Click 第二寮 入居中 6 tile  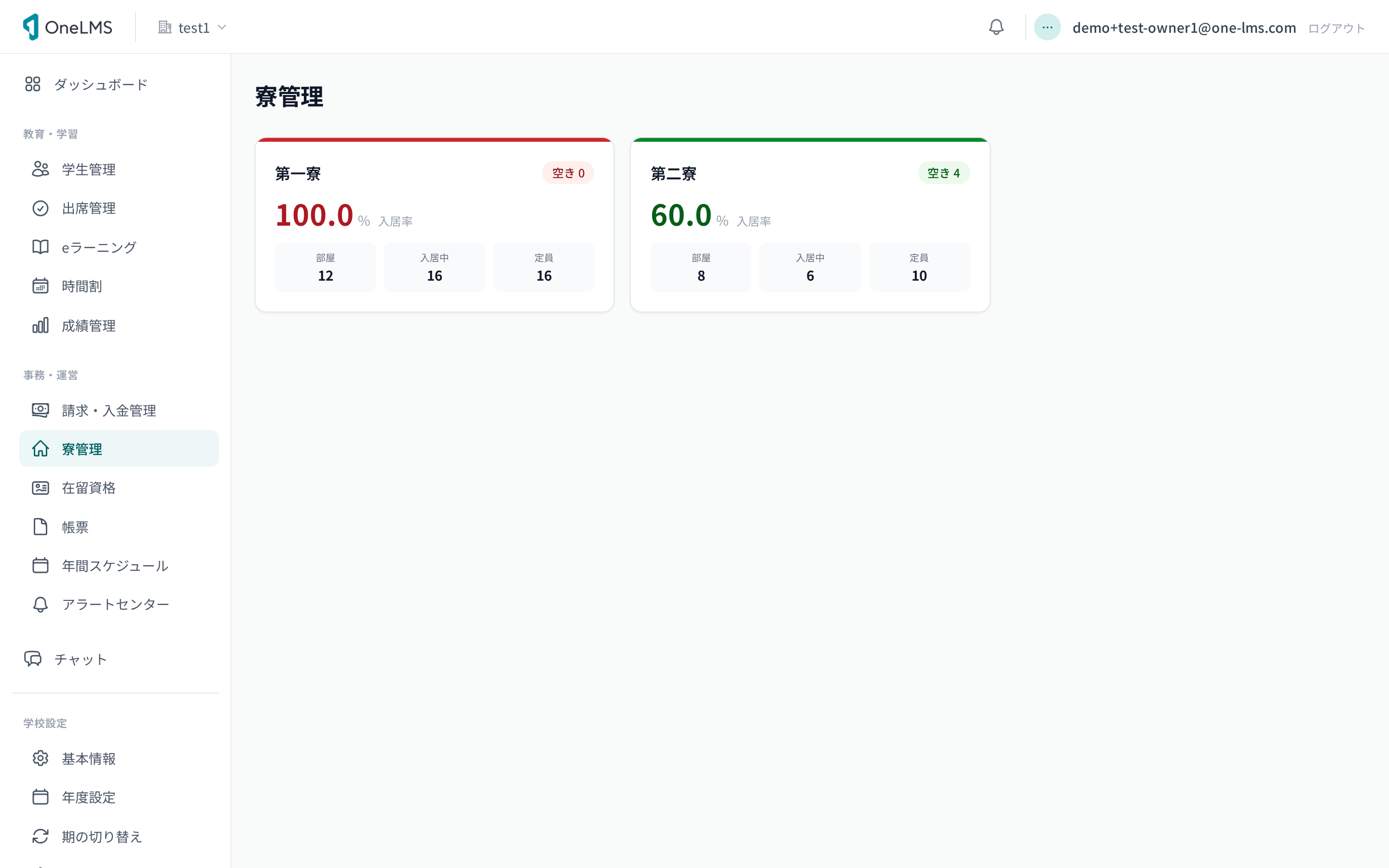[810, 267]
